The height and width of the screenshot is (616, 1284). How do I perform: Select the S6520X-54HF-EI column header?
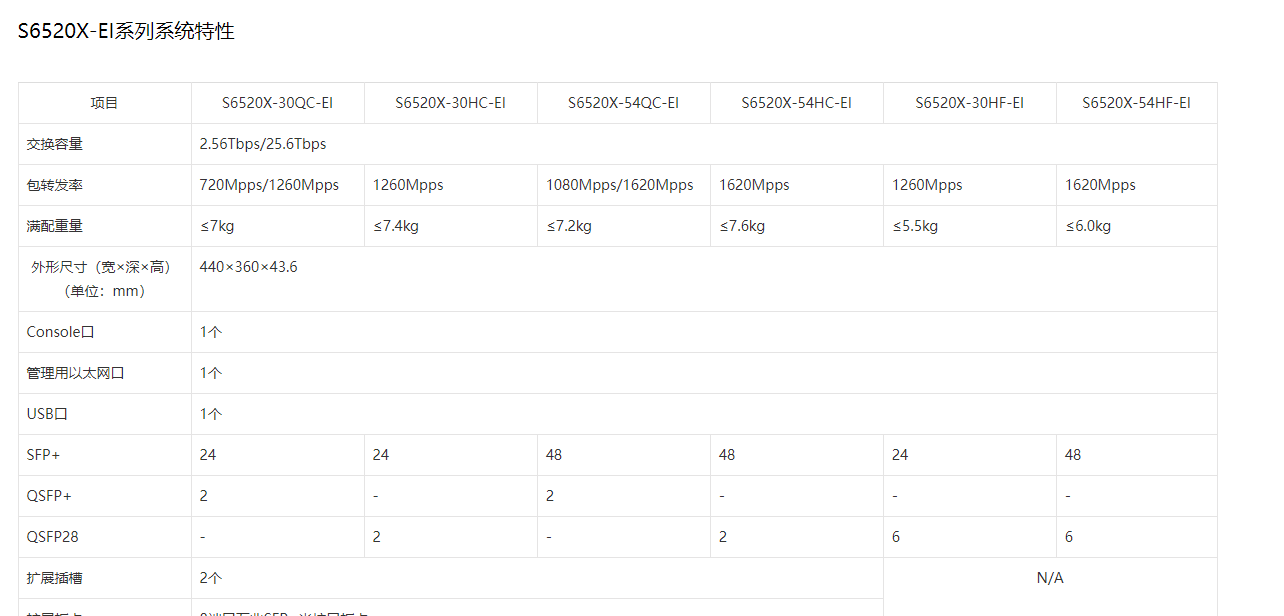tap(1136, 103)
